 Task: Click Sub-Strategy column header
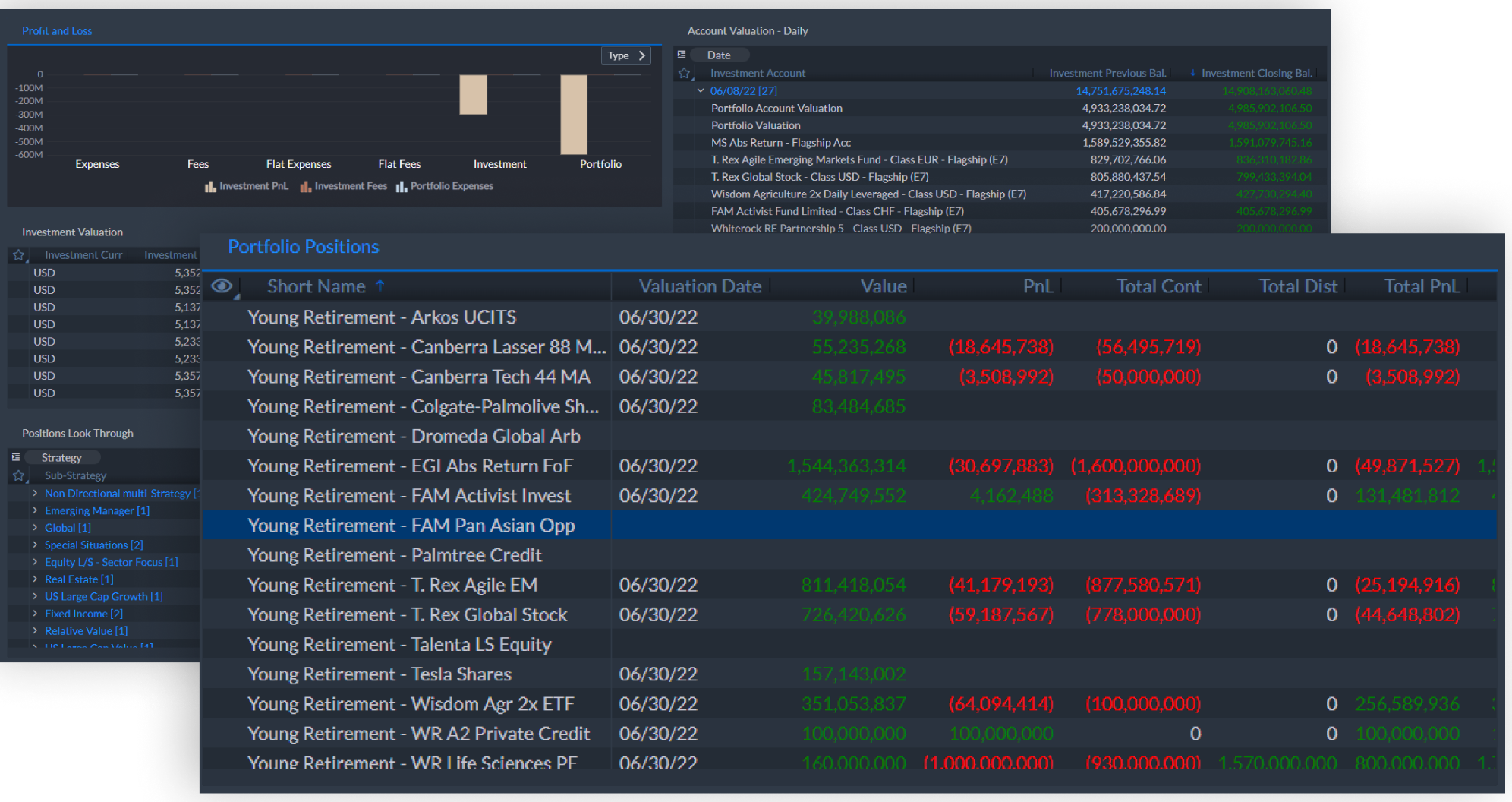(75, 475)
